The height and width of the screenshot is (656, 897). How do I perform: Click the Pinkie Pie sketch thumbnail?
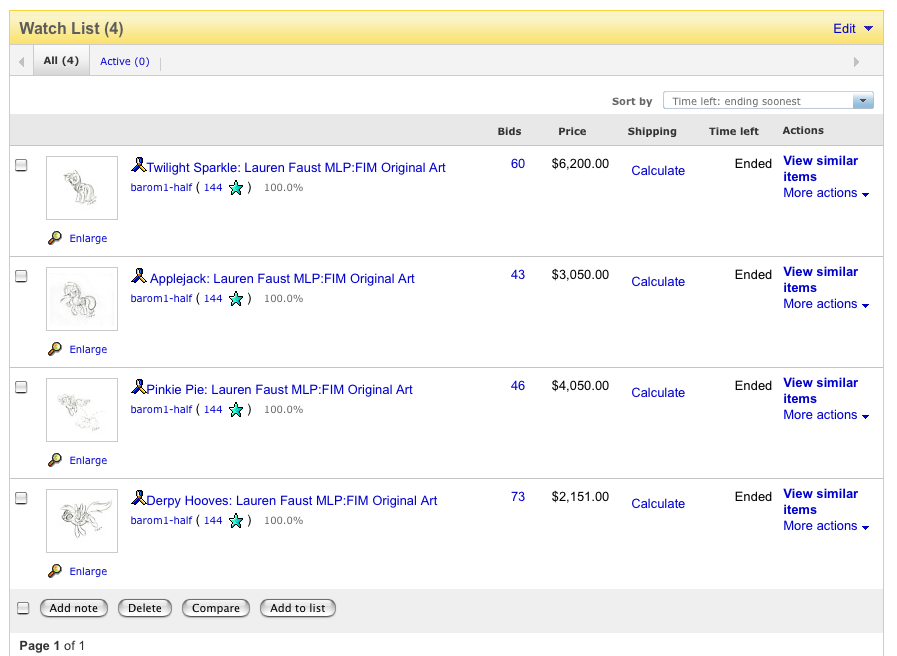click(x=82, y=409)
